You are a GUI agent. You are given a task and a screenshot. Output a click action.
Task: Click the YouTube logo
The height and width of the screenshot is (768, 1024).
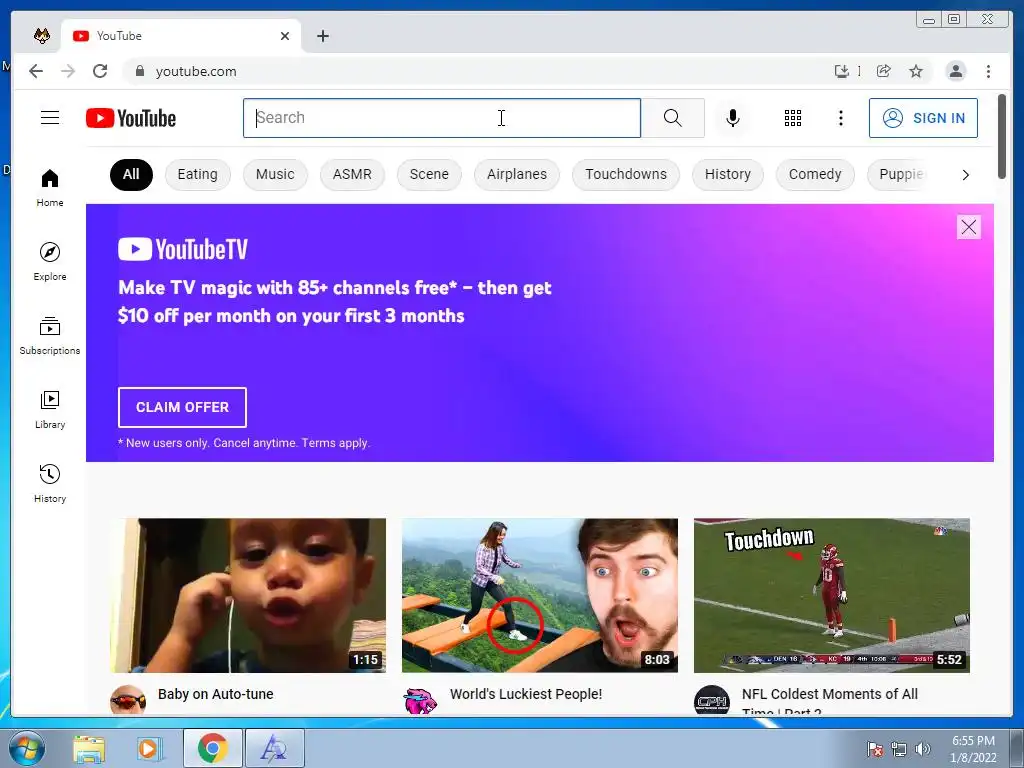tap(131, 118)
